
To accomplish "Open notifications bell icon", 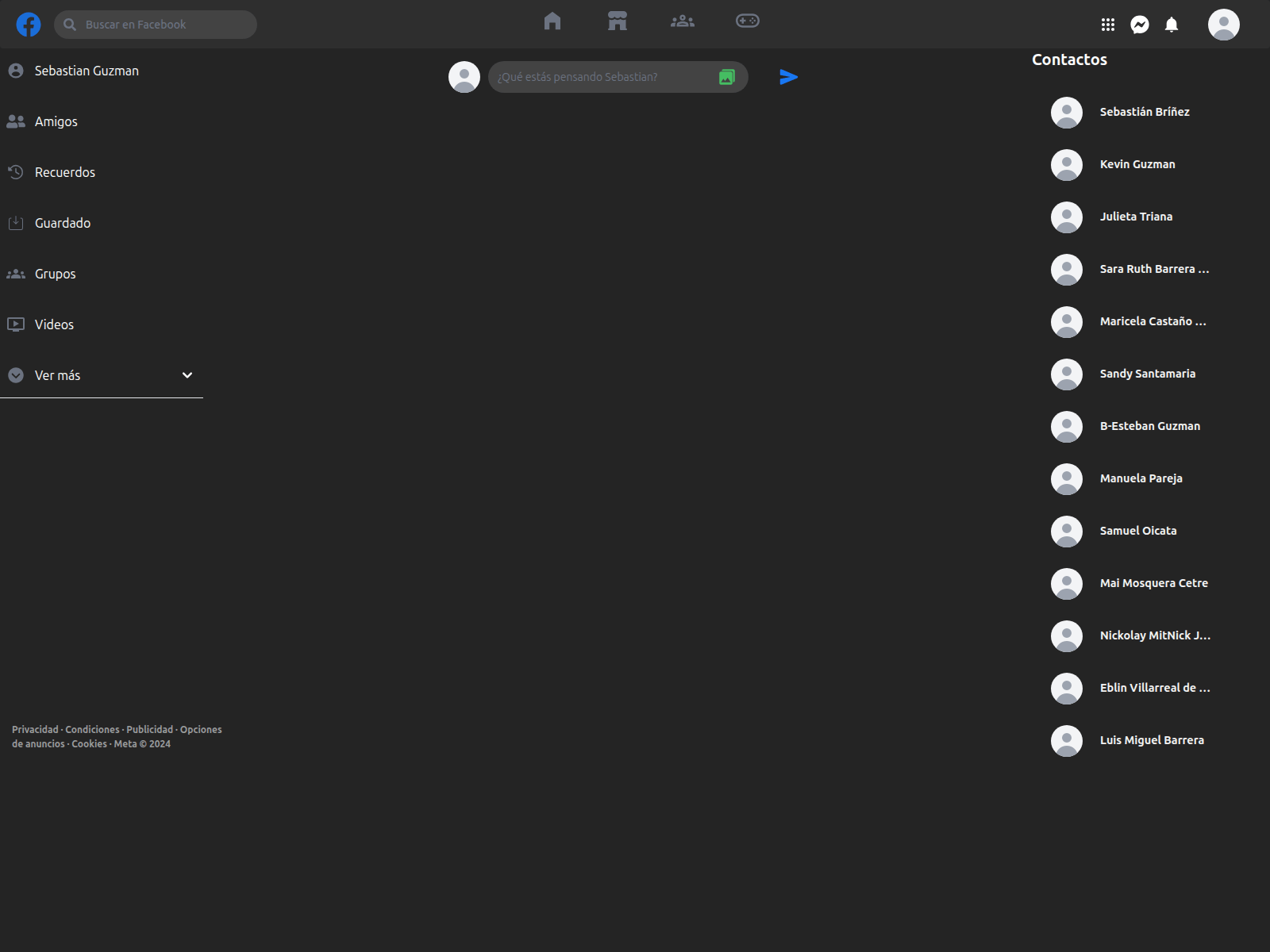I will tap(1172, 25).
